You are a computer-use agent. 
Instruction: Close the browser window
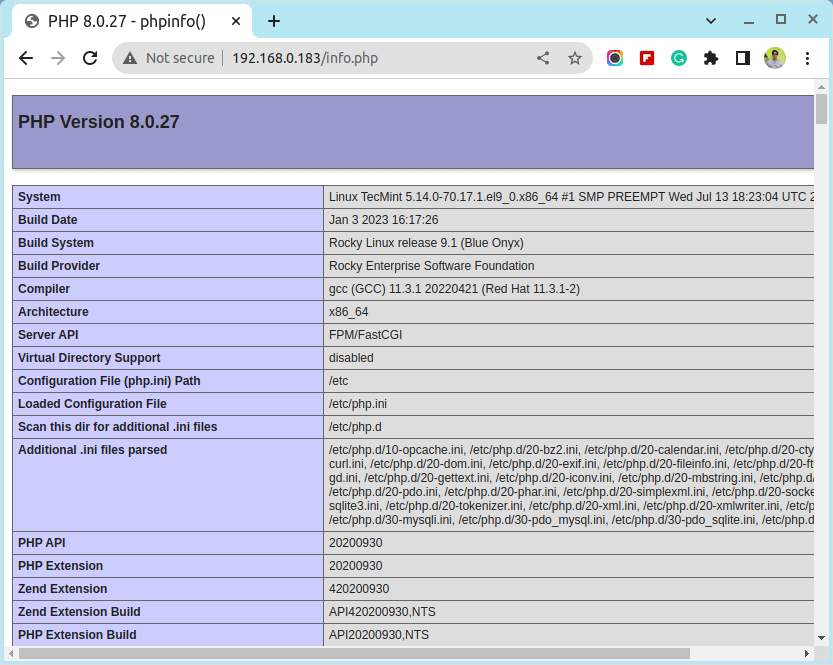click(812, 20)
